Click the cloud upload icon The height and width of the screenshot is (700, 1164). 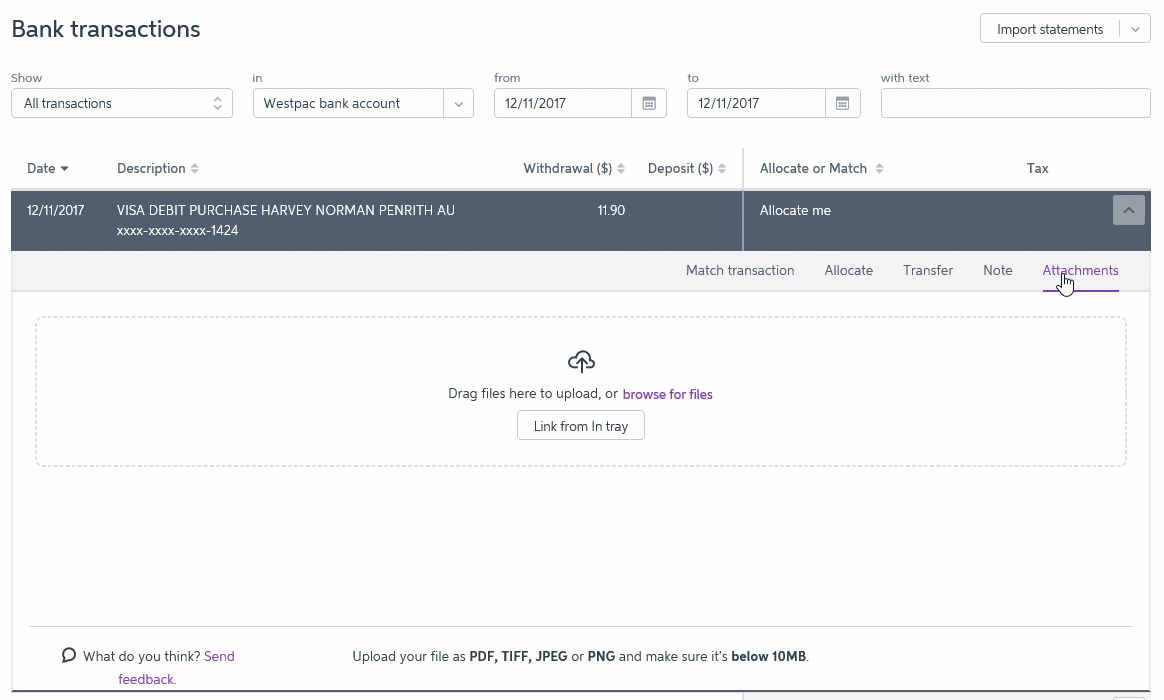pyautogui.click(x=581, y=362)
